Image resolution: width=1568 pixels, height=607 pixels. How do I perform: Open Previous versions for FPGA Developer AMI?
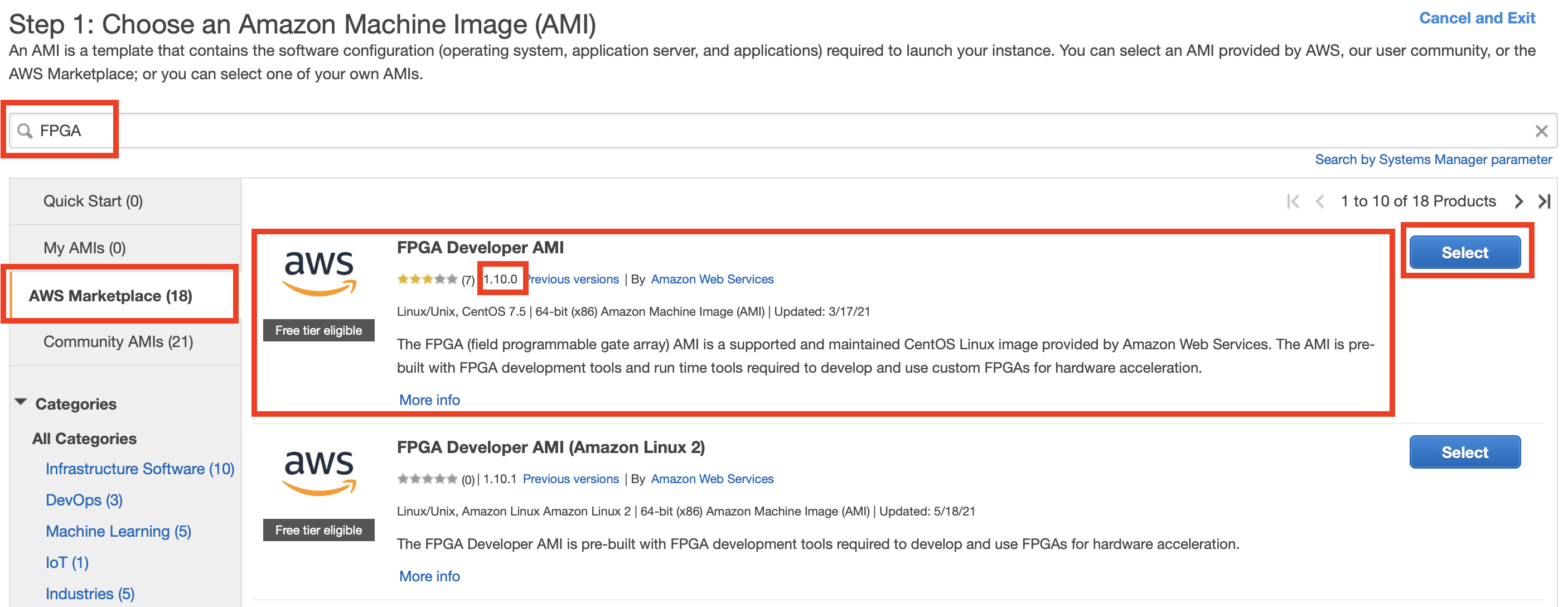pos(572,280)
